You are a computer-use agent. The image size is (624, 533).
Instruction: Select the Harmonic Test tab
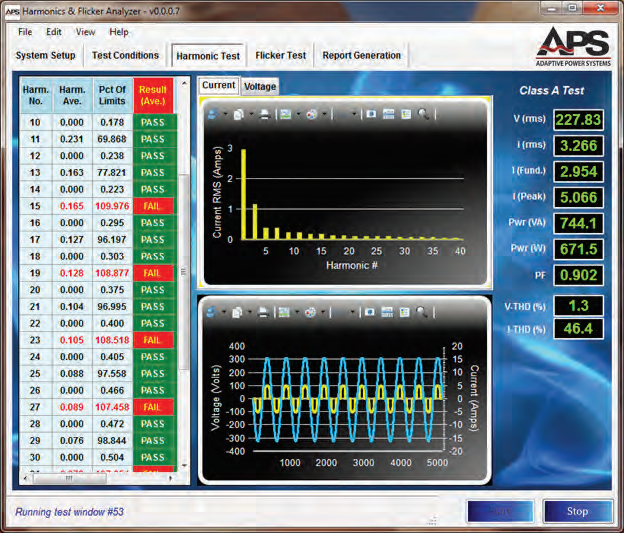coord(208,56)
